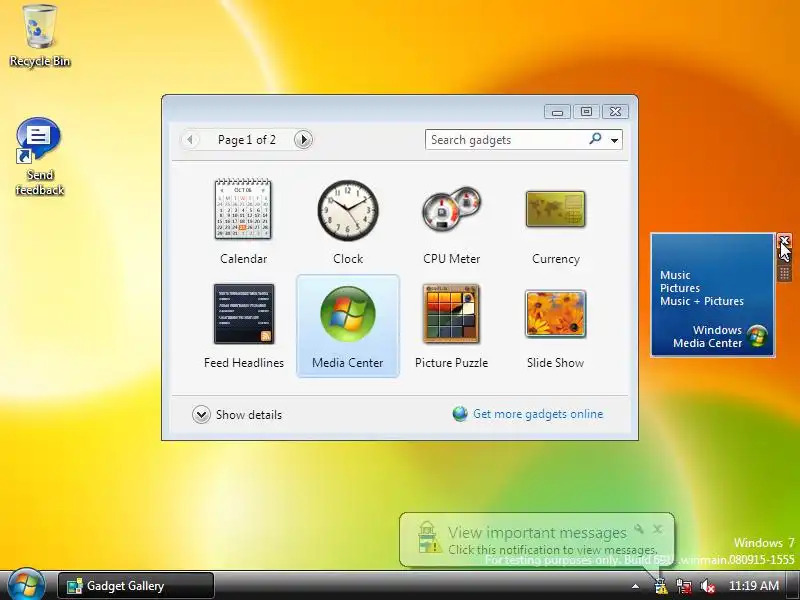Dismiss the notification balloon close icon
The height and width of the screenshot is (600, 800).
click(x=658, y=529)
